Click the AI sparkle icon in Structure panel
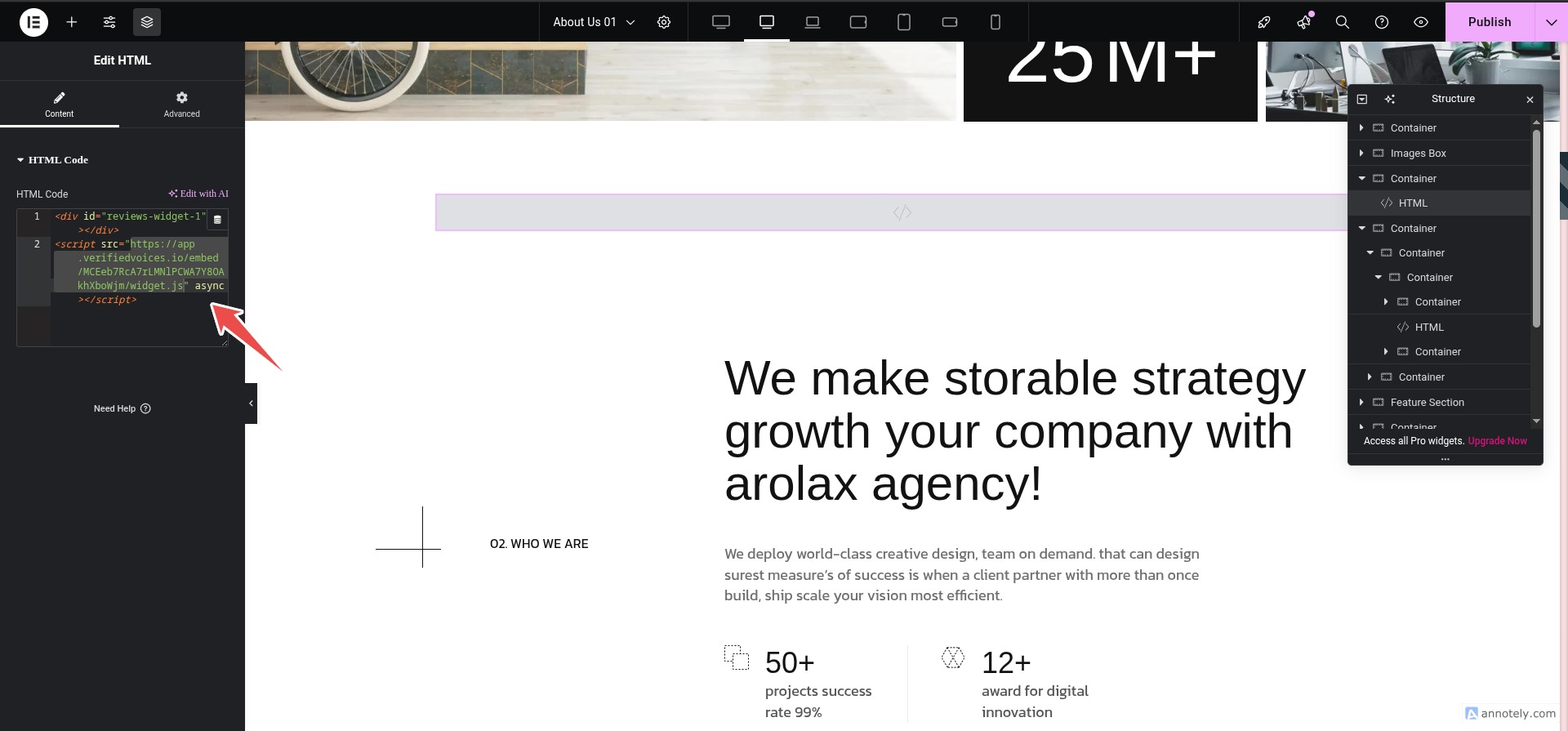1568x731 pixels. click(1390, 99)
